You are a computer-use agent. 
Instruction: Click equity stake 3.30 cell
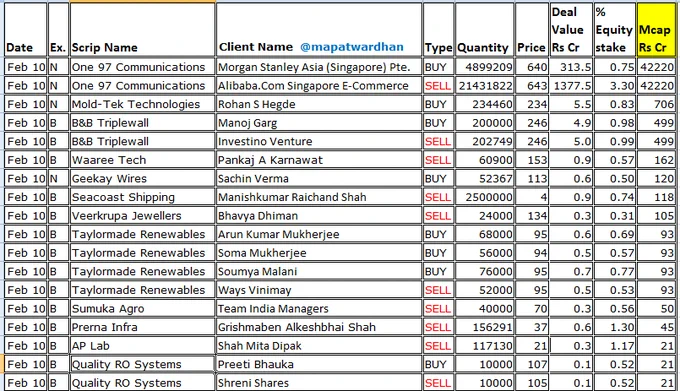[615, 86]
